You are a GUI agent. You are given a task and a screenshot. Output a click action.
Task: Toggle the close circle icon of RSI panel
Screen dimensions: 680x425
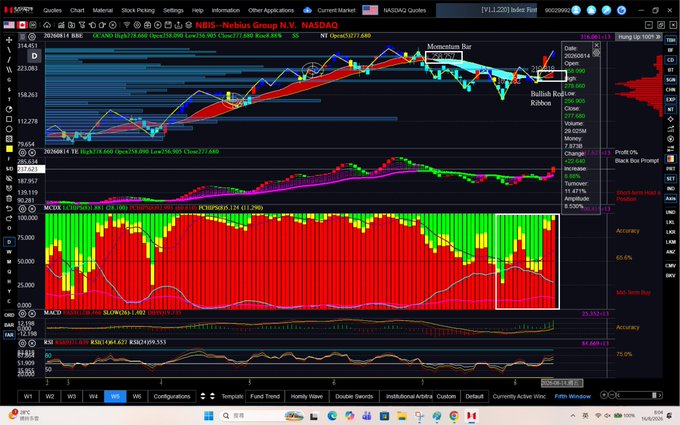point(32,343)
